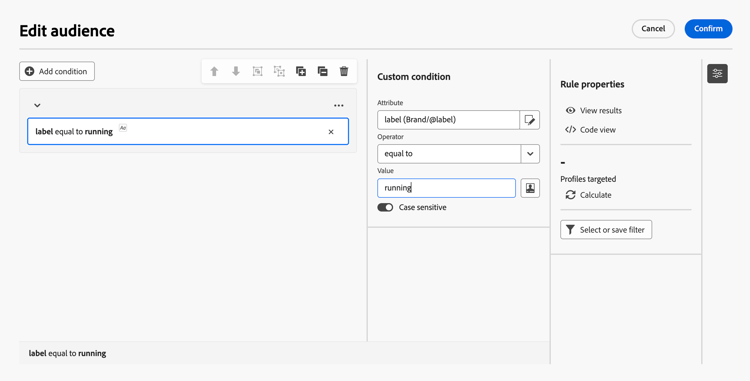Open the attribute edit expression icon
The height and width of the screenshot is (381, 750).
529,120
